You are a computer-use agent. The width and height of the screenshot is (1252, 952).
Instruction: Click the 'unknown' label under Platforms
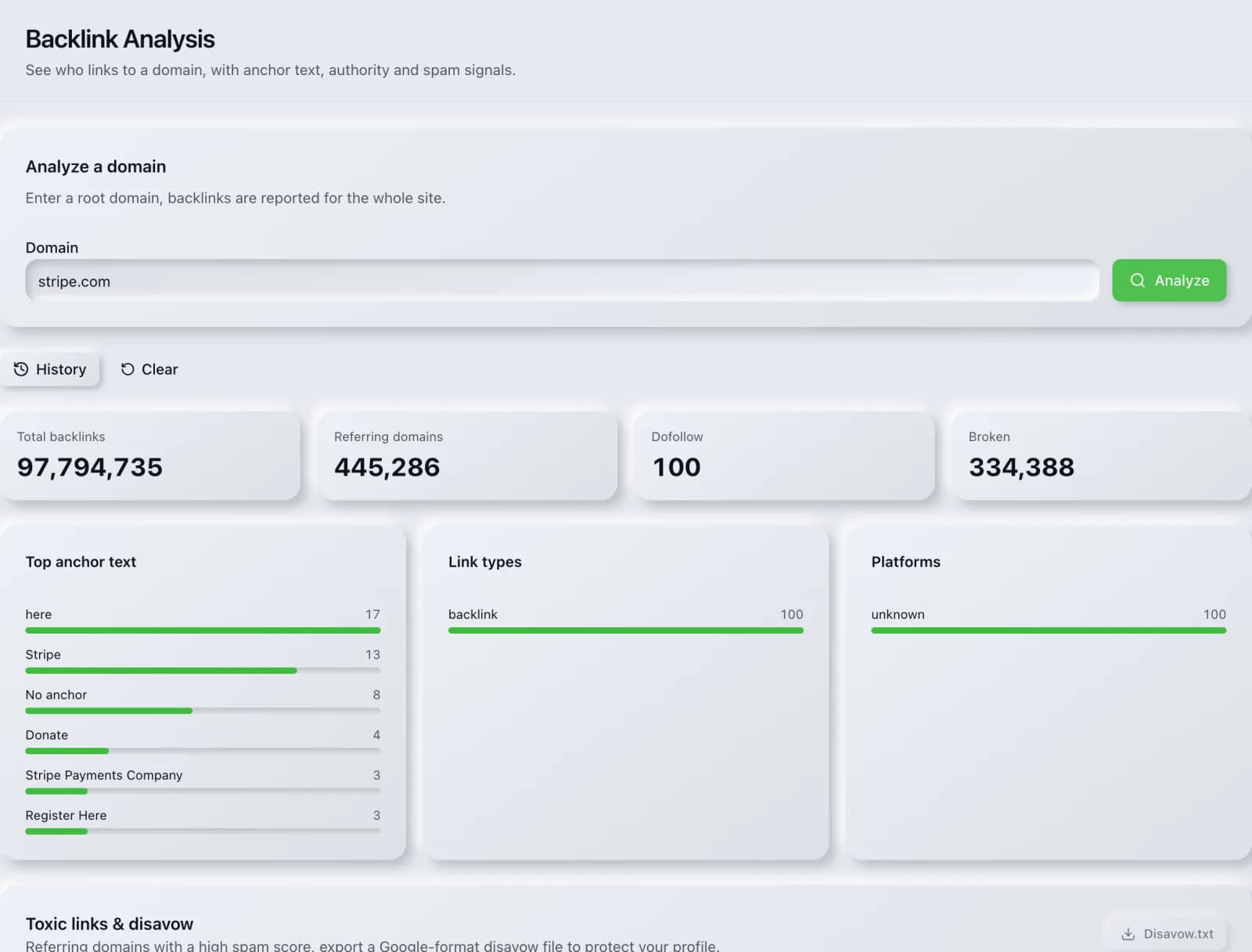pos(898,614)
